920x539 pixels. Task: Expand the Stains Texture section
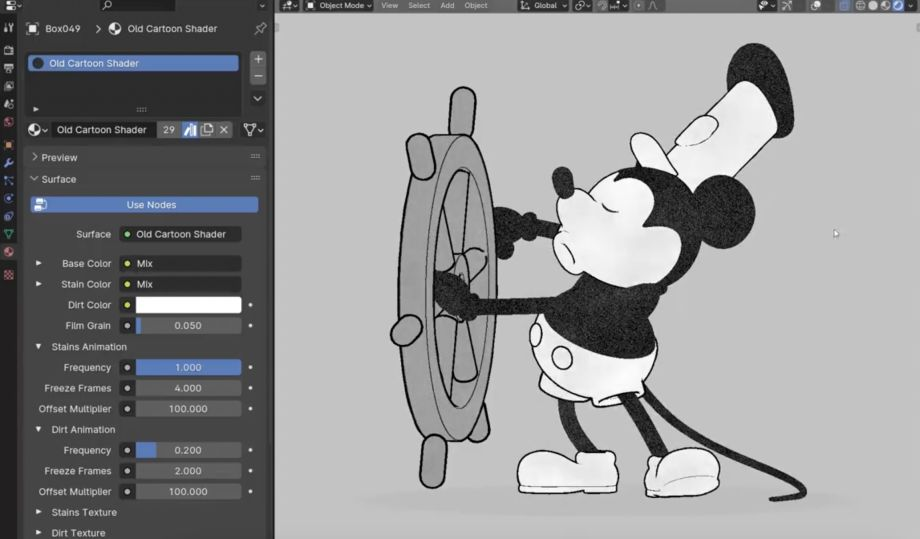pyautogui.click(x=38, y=512)
